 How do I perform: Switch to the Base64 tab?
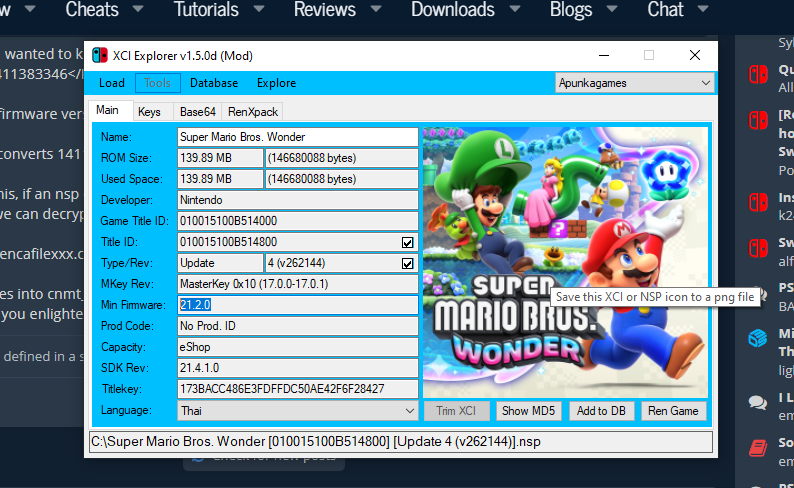point(197,112)
